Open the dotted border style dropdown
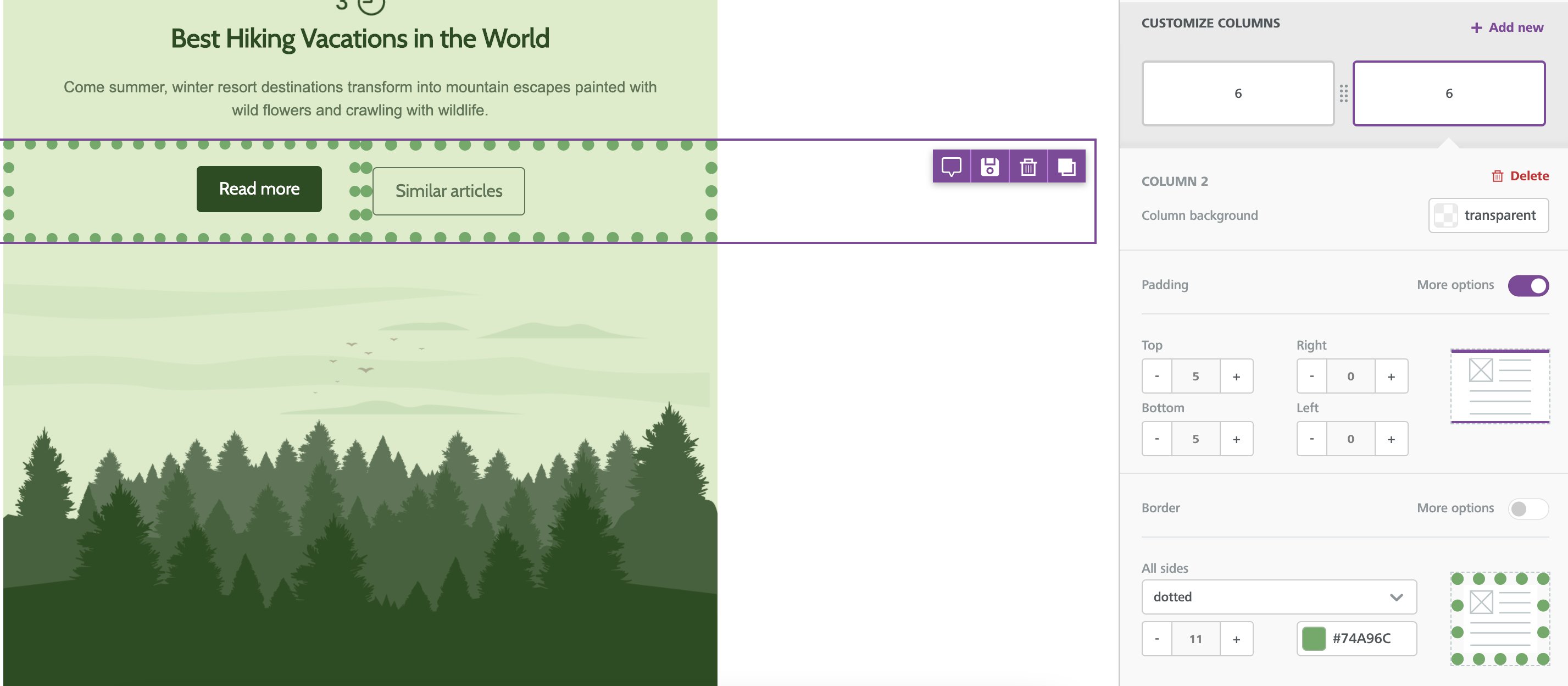Viewport: 1568px width, 686px height. click(1279, 596)
